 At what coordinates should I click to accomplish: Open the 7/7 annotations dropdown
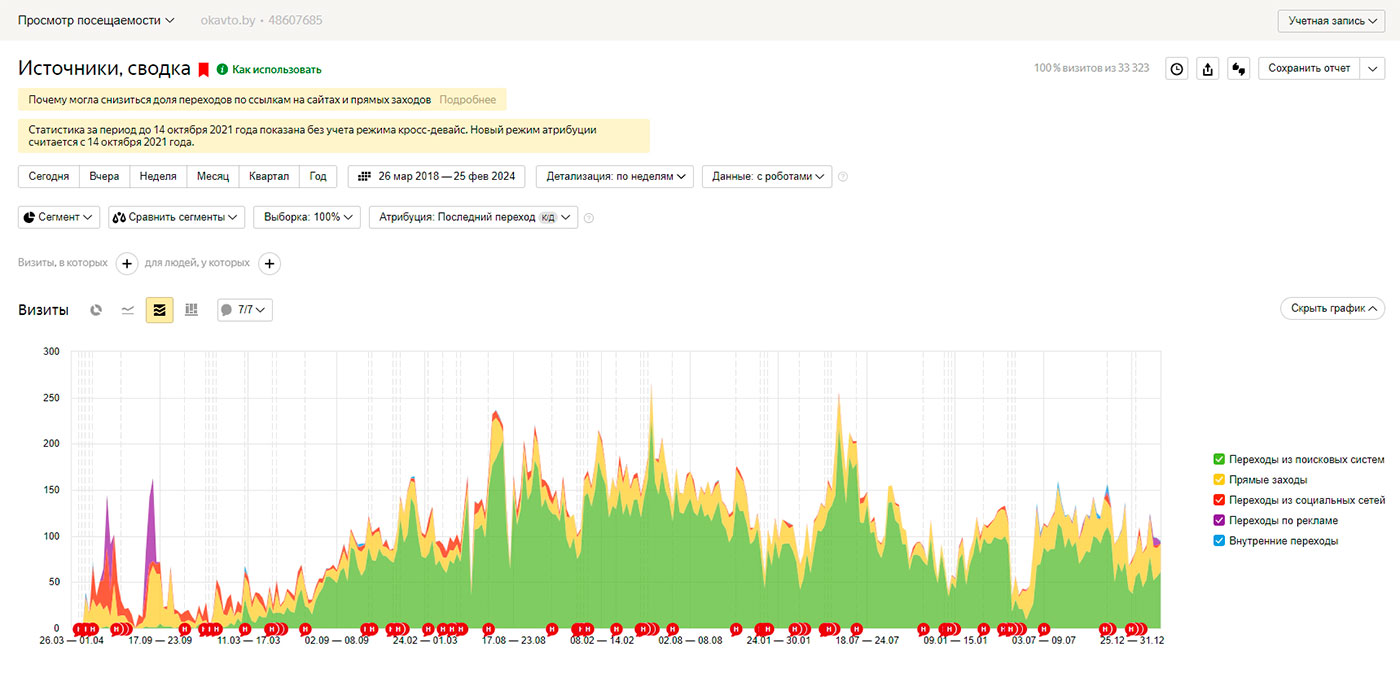pos(245,310)
